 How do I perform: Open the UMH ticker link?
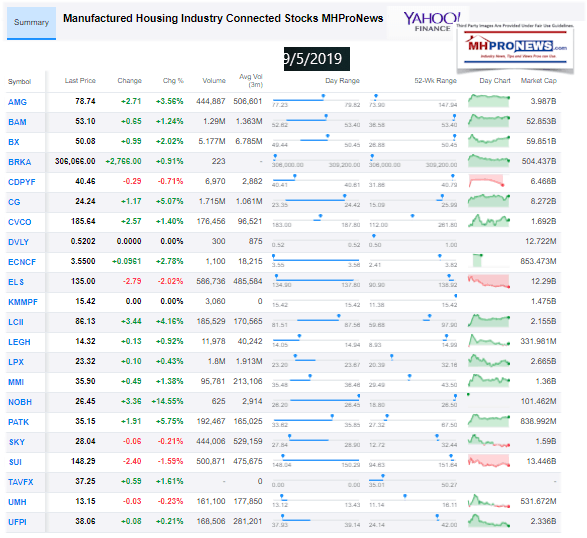(x=17, y=502)
